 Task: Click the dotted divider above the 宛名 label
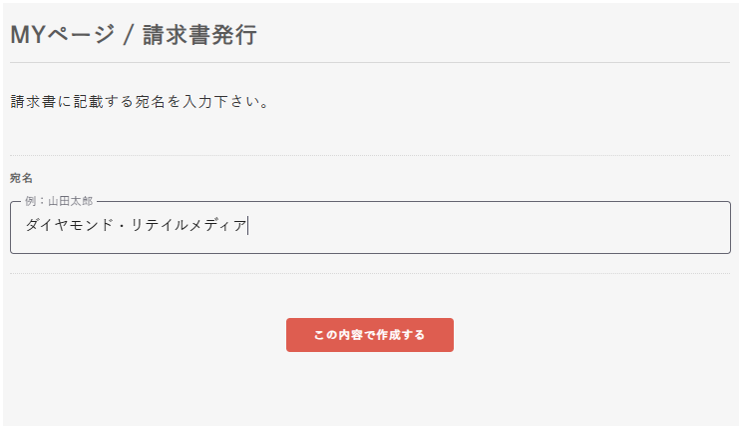click(370, 155)
